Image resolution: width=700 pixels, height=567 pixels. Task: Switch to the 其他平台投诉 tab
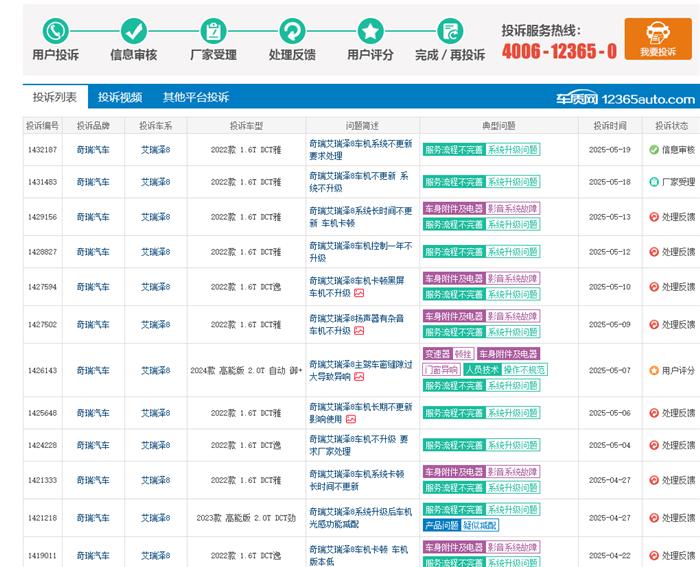point(196,97)
